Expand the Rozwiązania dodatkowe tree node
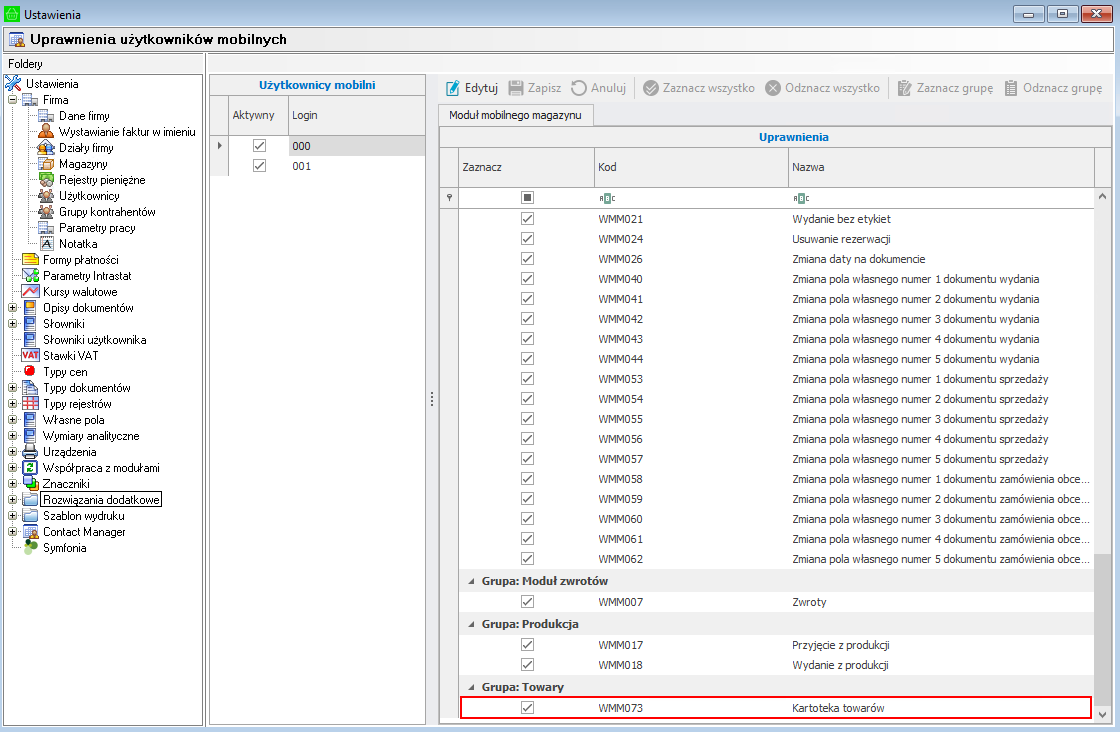 pyautogui.click(x=12, y=500)
